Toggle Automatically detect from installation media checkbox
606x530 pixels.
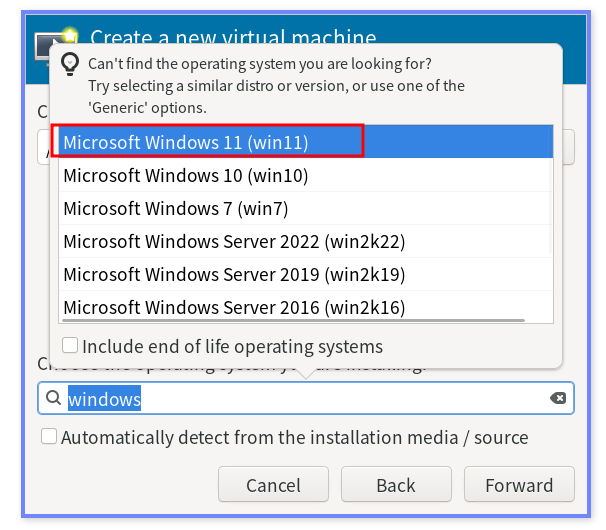pos(49,437)
